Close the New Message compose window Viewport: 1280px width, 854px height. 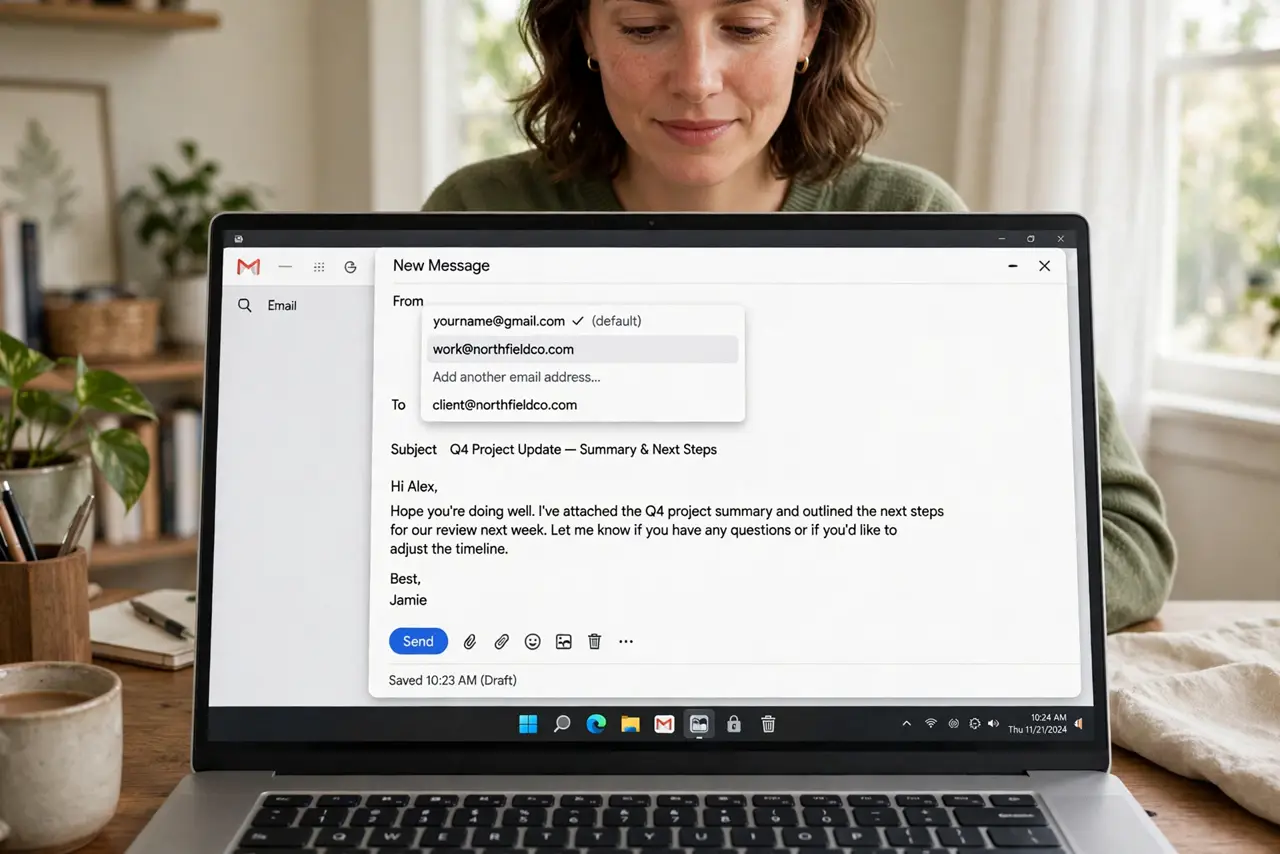1045,266
